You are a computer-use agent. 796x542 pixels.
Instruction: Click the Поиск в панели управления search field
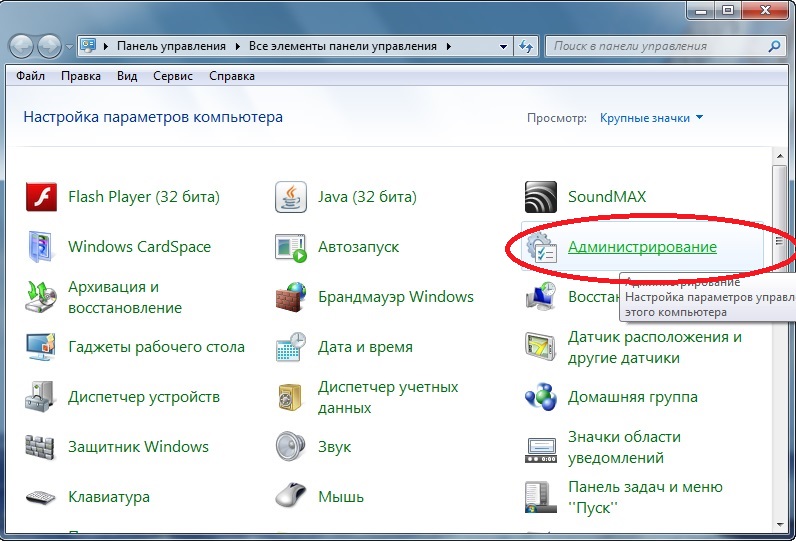pyautogui.click(x=658, y=46)
